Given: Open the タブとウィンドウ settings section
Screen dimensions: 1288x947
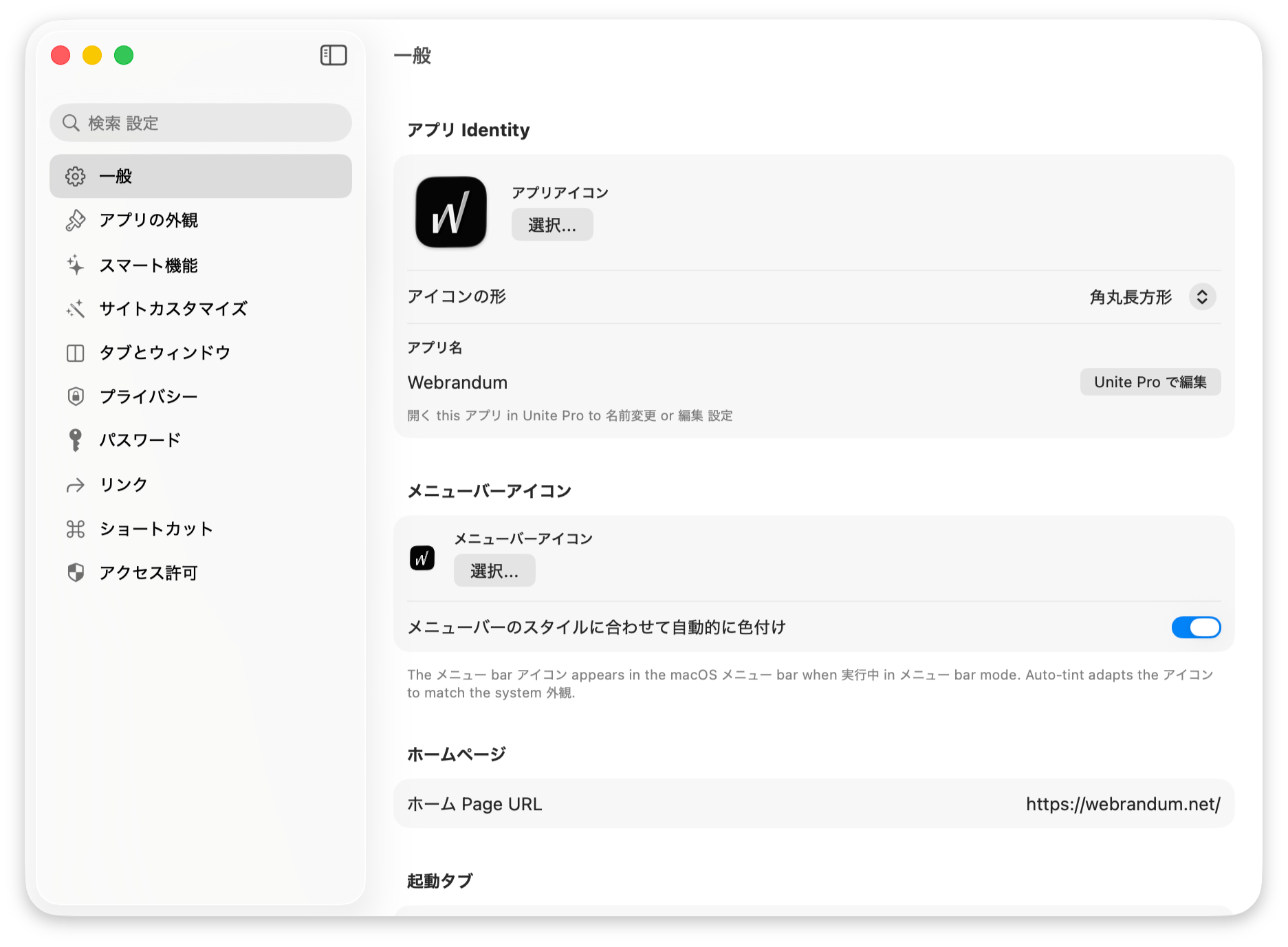Looking at the screenshot, I should tap(165, 353).
